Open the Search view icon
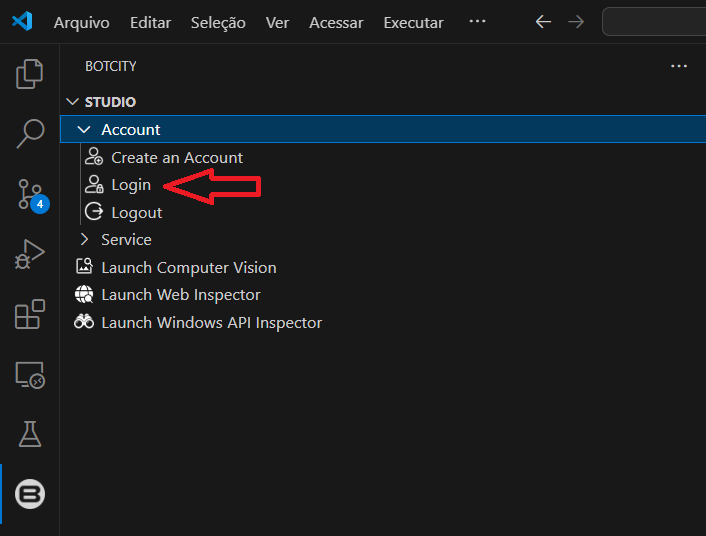Image resolution: width=706 pixels, height=536 pixels. click(x=30, y=133)
